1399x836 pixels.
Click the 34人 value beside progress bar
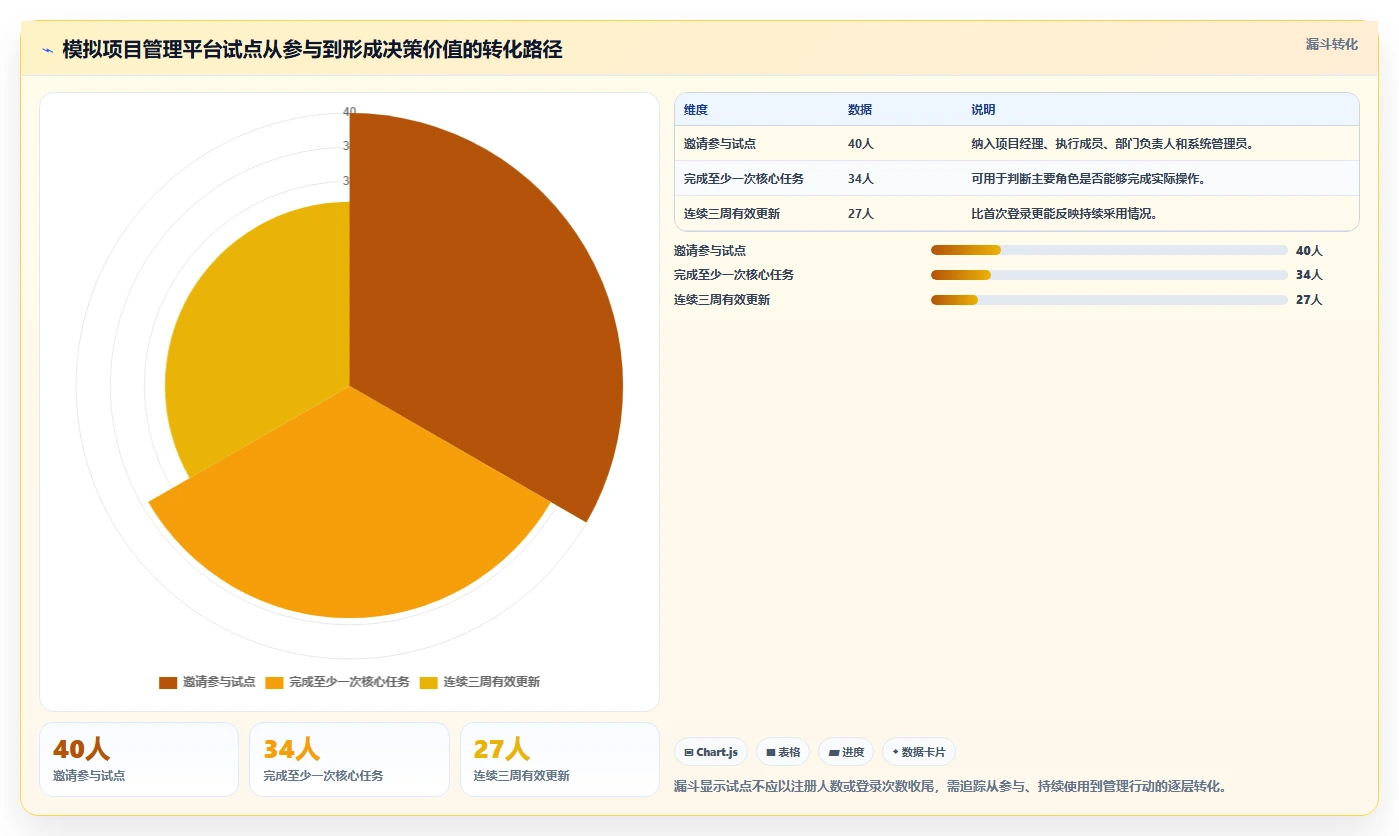[1309, 275]
